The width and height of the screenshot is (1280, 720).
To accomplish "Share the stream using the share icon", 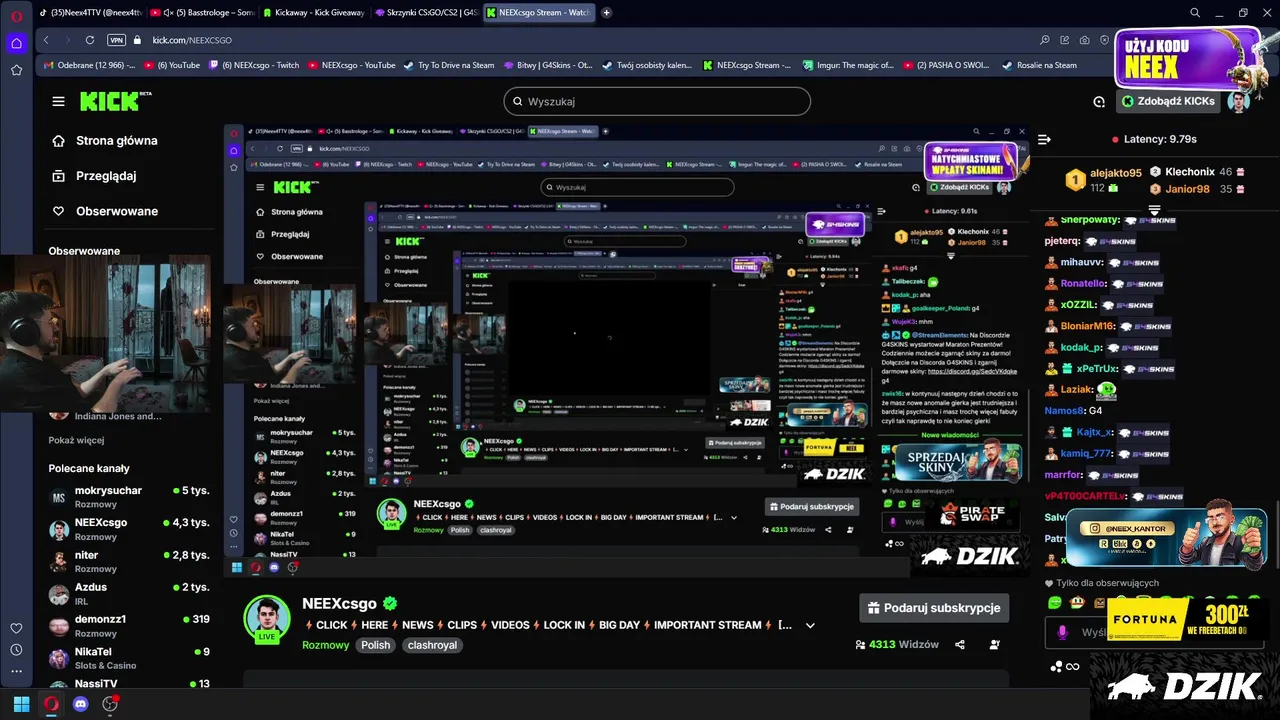I will tap(960, 645).
